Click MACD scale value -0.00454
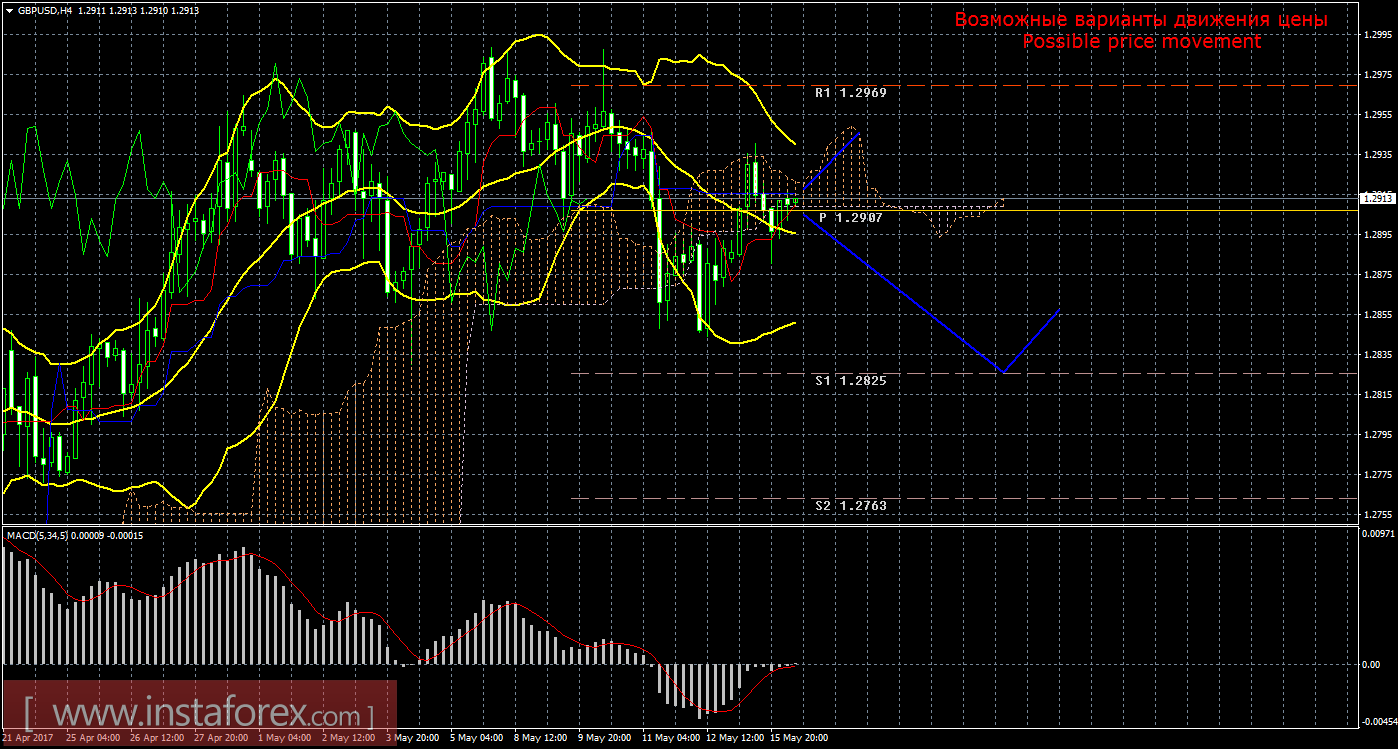This screenshot has height=749, width=1398. (1377, 721)
